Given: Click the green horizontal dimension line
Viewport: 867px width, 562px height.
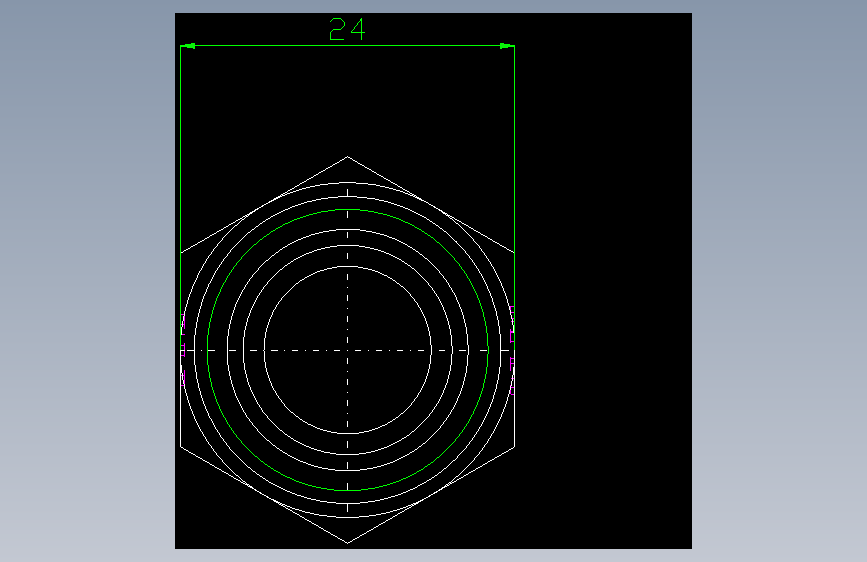Looking at the screenshot, I should [x=348, y=46].
